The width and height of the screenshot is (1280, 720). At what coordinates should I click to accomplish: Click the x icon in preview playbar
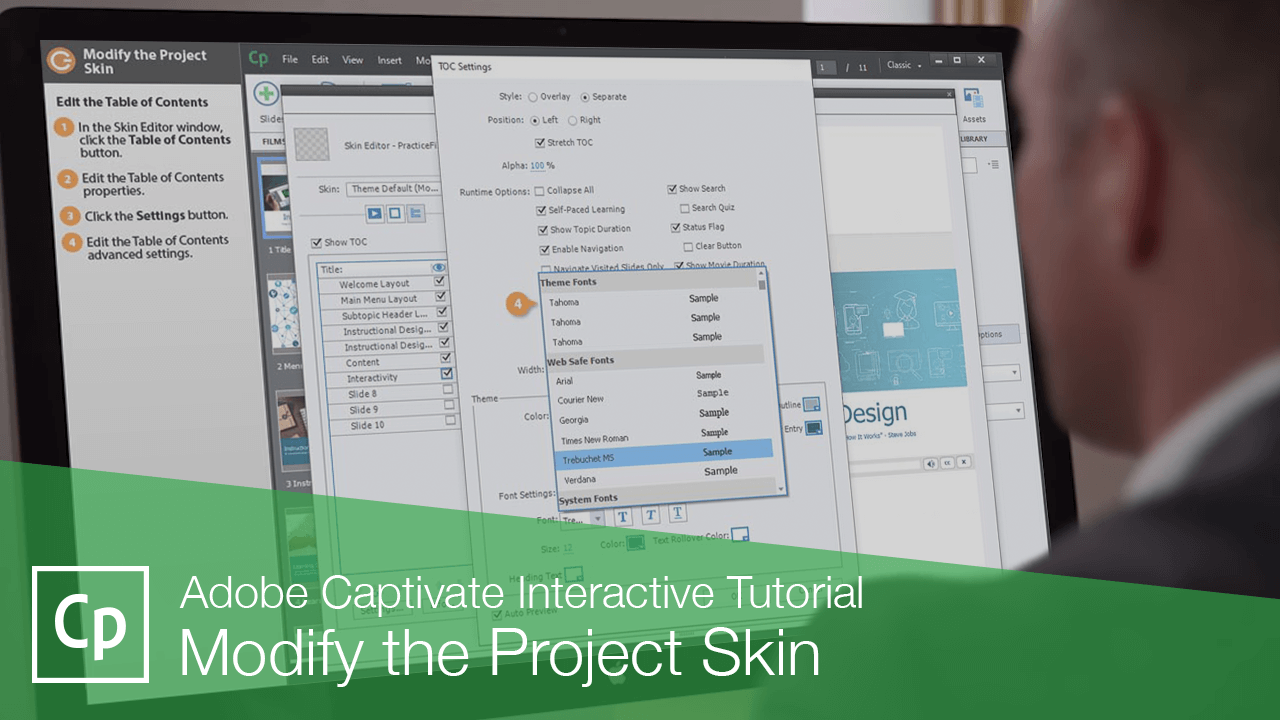pos(963,463)
